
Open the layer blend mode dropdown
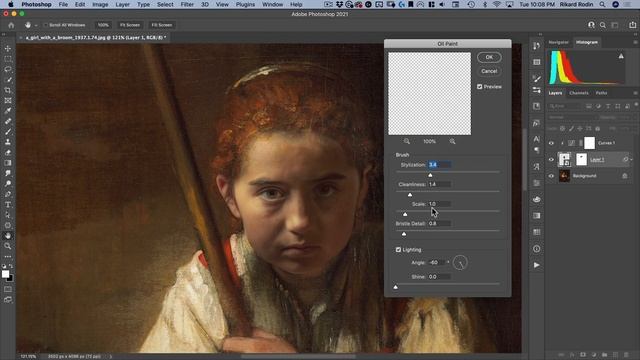click(571, 117)
